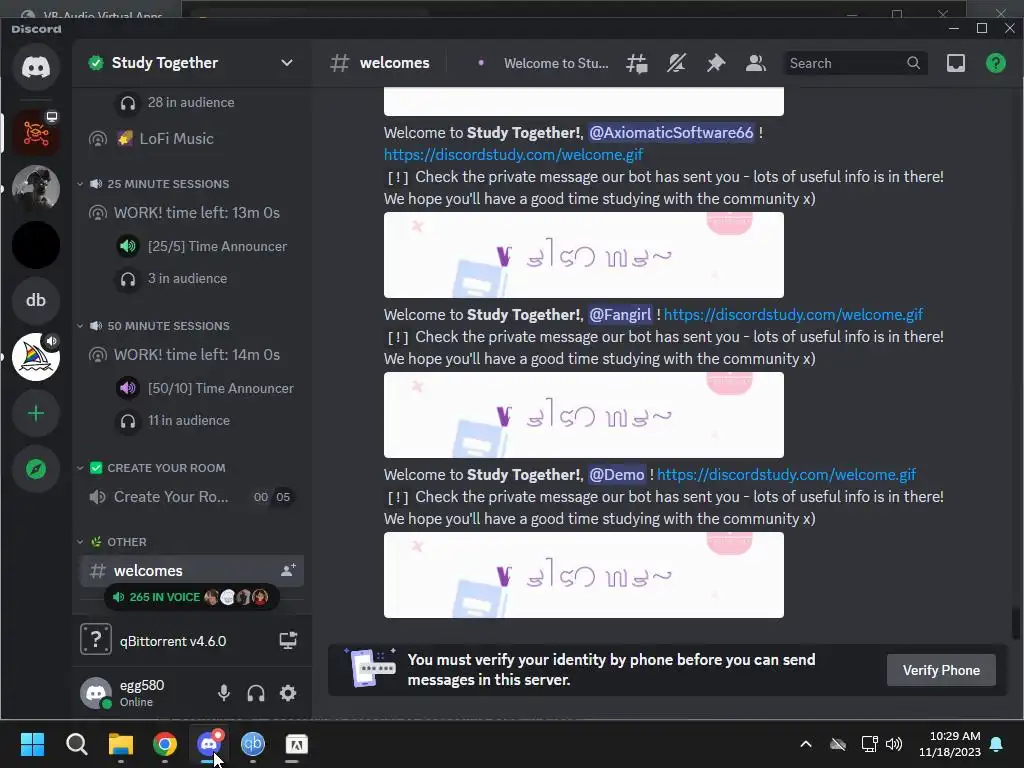This screenshot has width=1024, height=768.
Task: Click Verify Phone button
Action: tap(941, 670)
